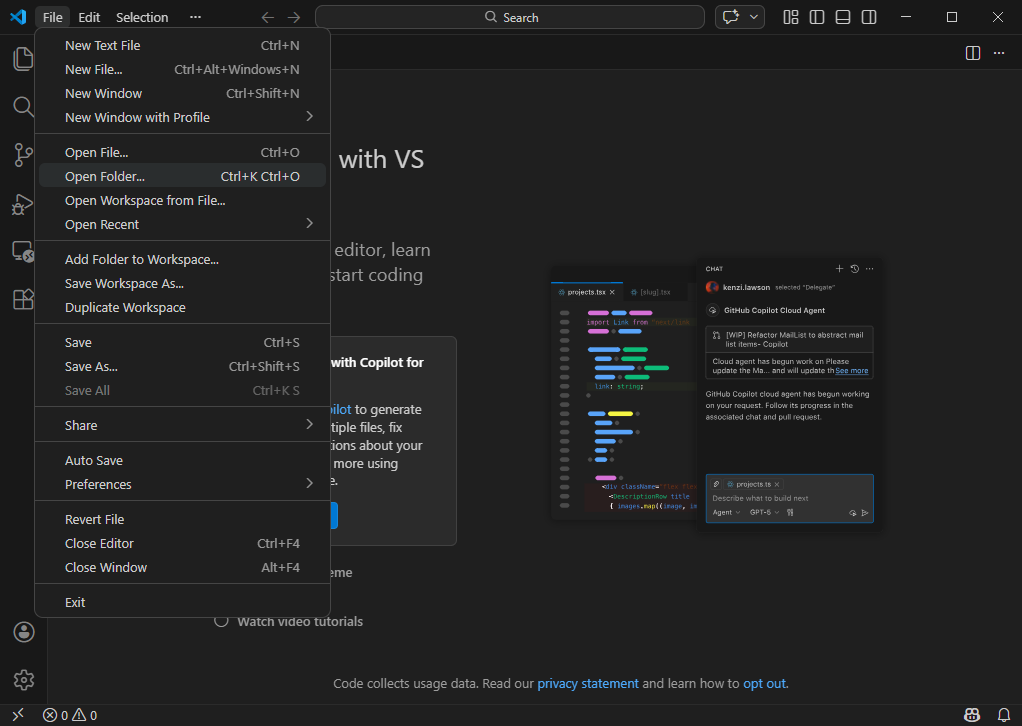The height and width of the screenshot is (726, 1022).
Task: Open the Extensions view icon
Action: point(23,299)
